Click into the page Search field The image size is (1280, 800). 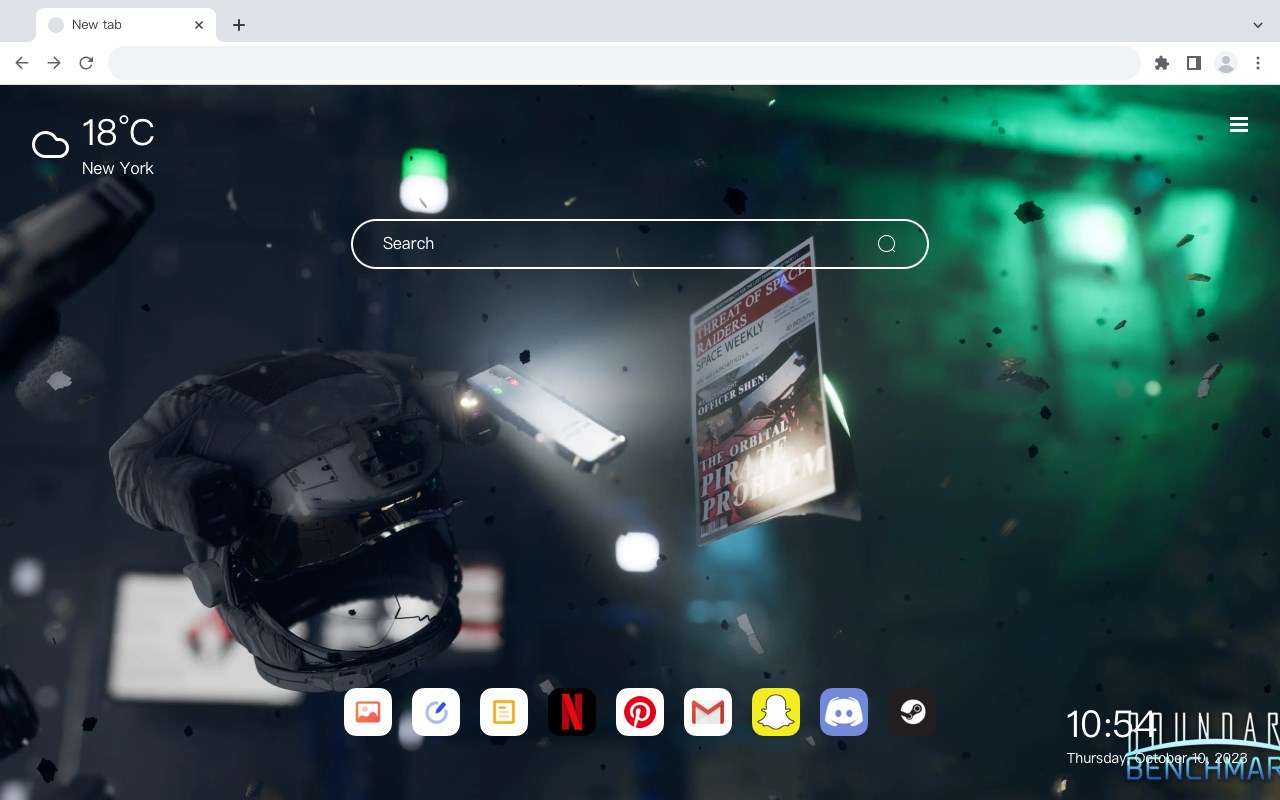(x=640, y=244)
